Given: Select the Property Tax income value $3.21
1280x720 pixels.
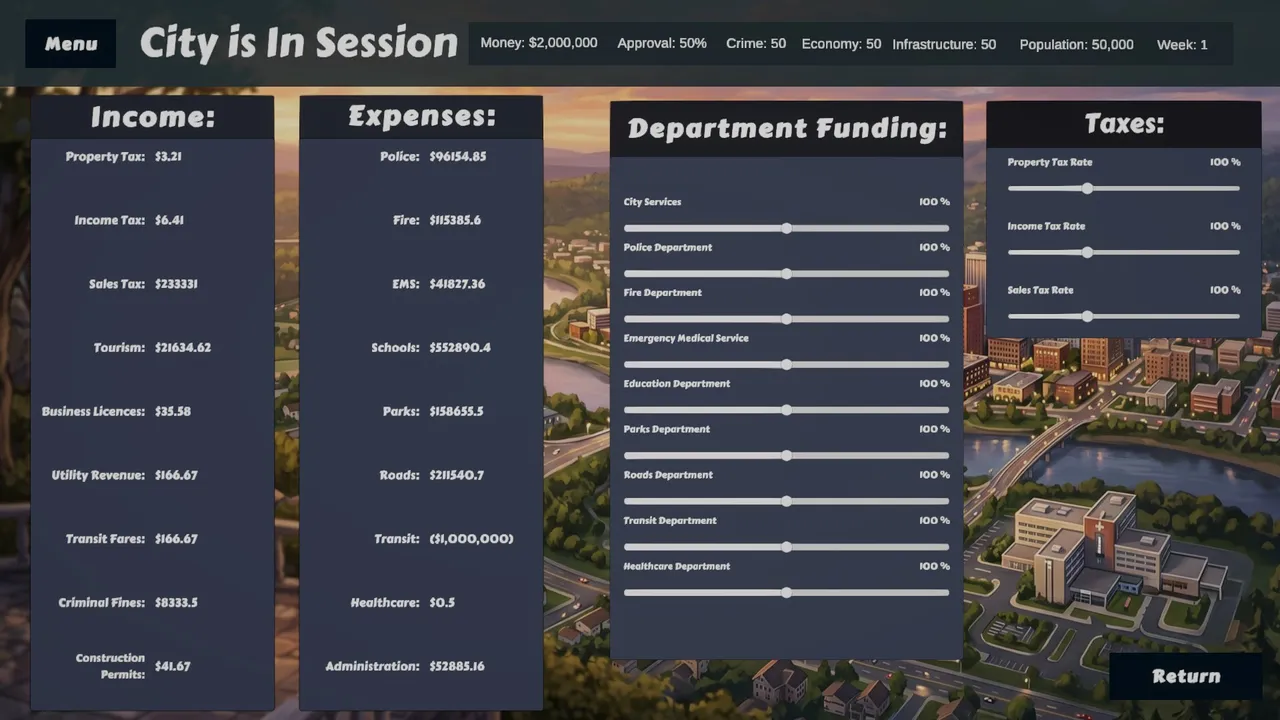Looking at the screenshot, I should 168,156.
